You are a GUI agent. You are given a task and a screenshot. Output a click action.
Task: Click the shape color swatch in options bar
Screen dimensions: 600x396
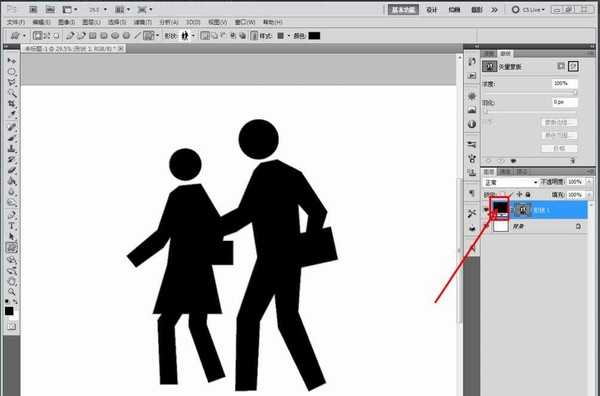click(314, 36)
